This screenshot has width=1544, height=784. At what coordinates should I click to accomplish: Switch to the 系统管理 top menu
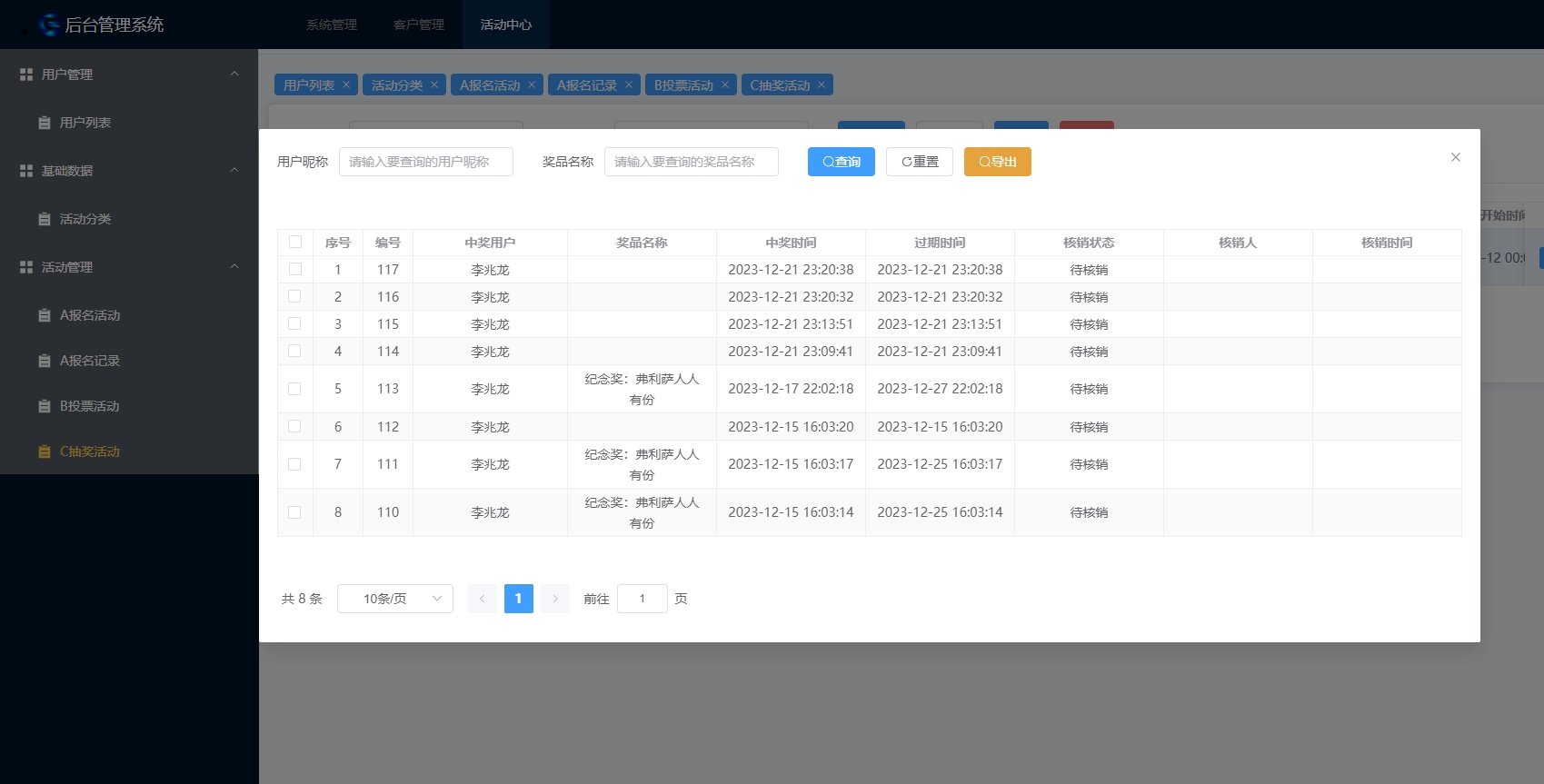[x=332, y=25]
